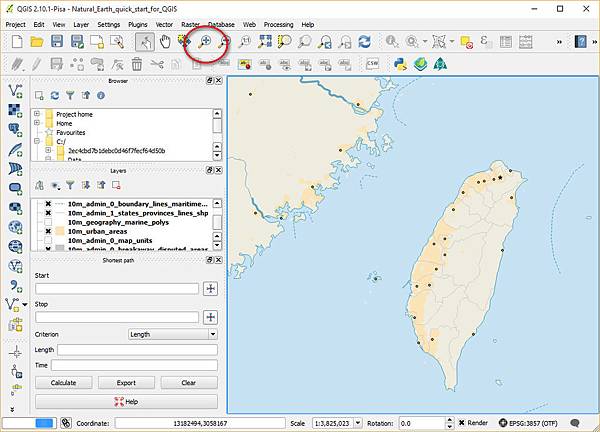Click the Save Project icon
600x432 pixels.
(x=58, y=42)
